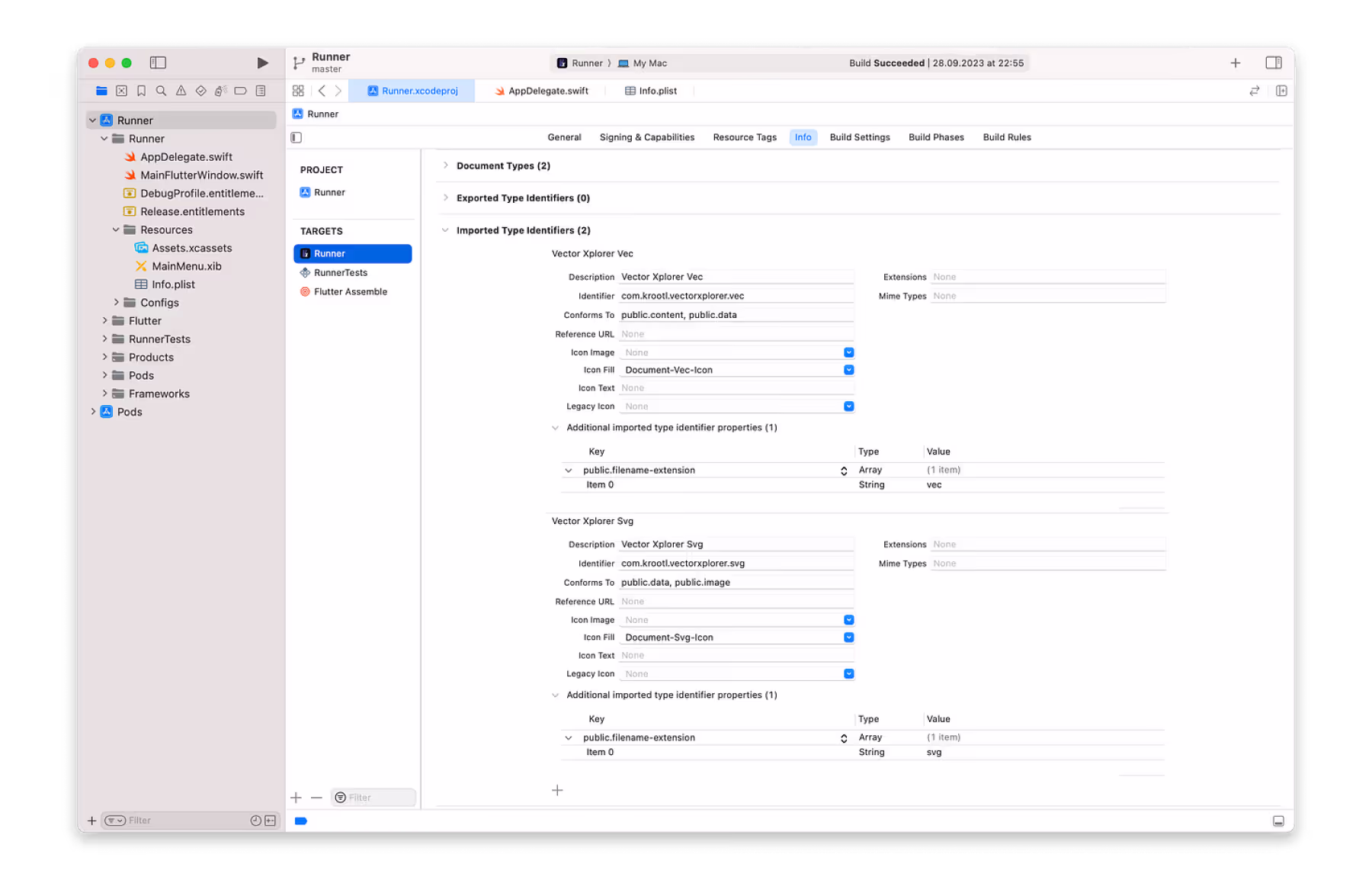Screen dimensions: 1372x880
Task: Go back in editor history
Action: pos(322,91)
